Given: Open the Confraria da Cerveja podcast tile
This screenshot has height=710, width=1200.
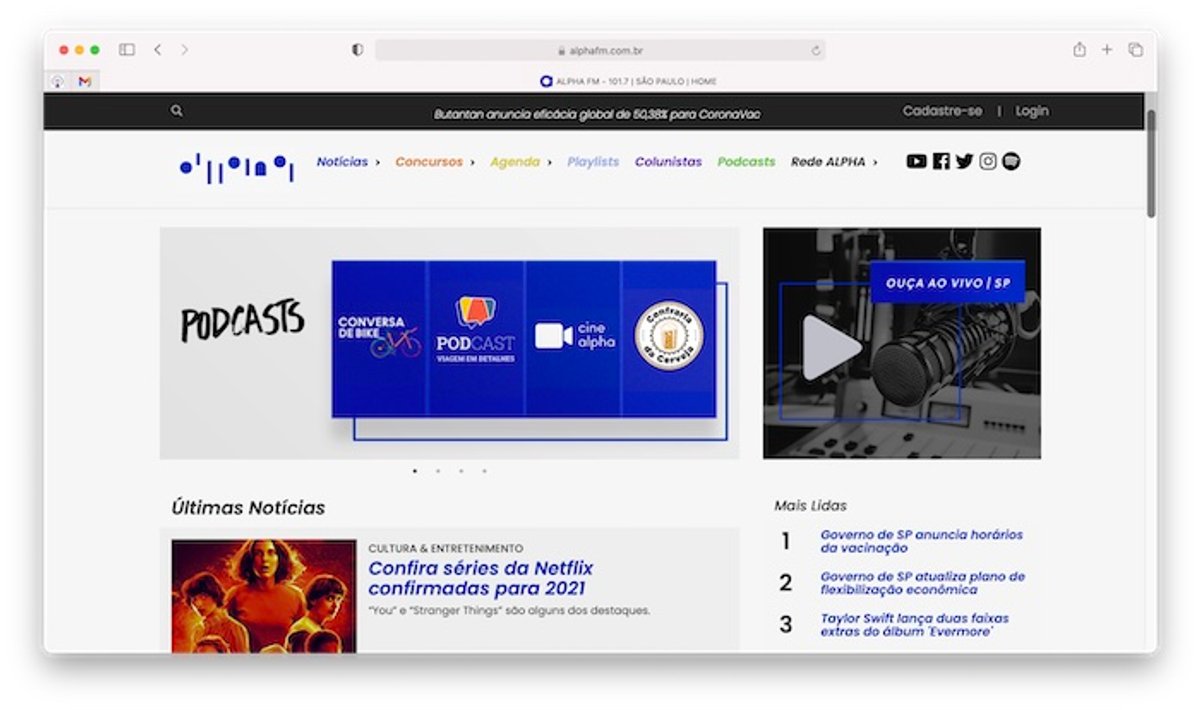Looking at the screenshot, I should coord(669,338).
